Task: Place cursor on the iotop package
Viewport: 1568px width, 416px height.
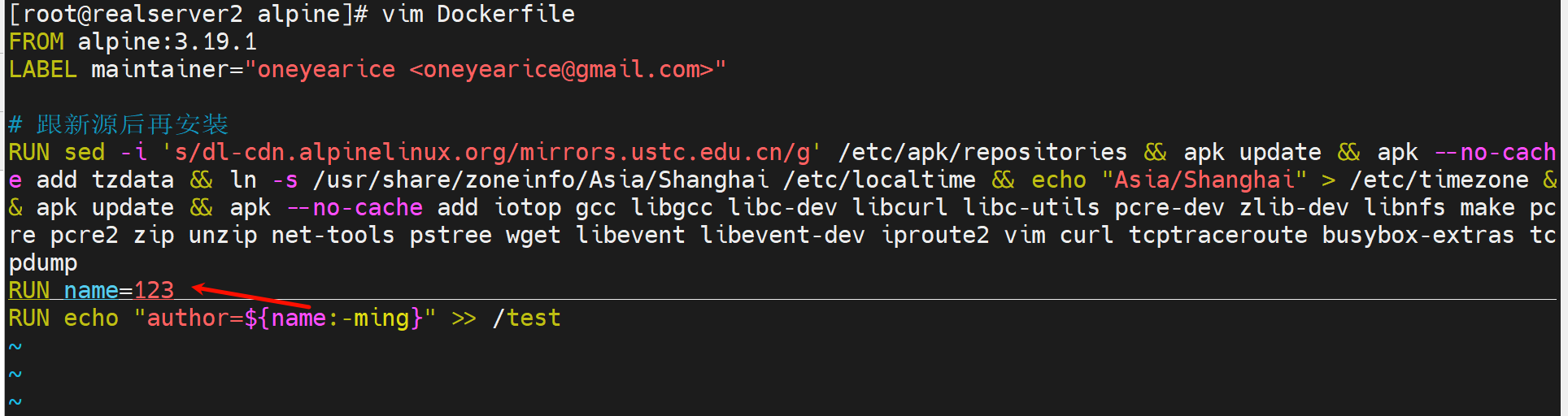Action: (527, 207)
